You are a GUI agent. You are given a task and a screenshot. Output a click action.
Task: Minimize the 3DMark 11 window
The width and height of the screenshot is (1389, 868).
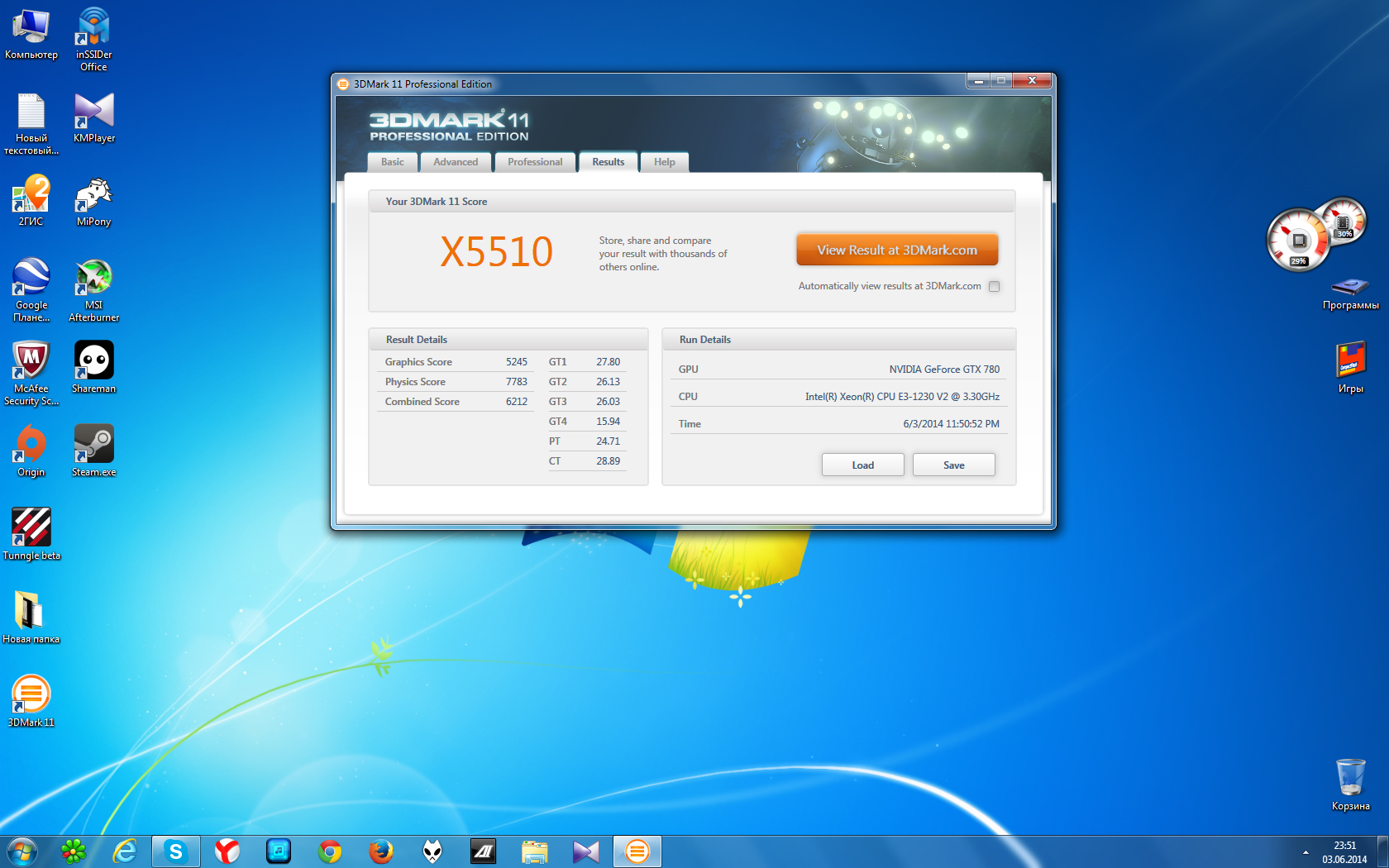(979, 80)
